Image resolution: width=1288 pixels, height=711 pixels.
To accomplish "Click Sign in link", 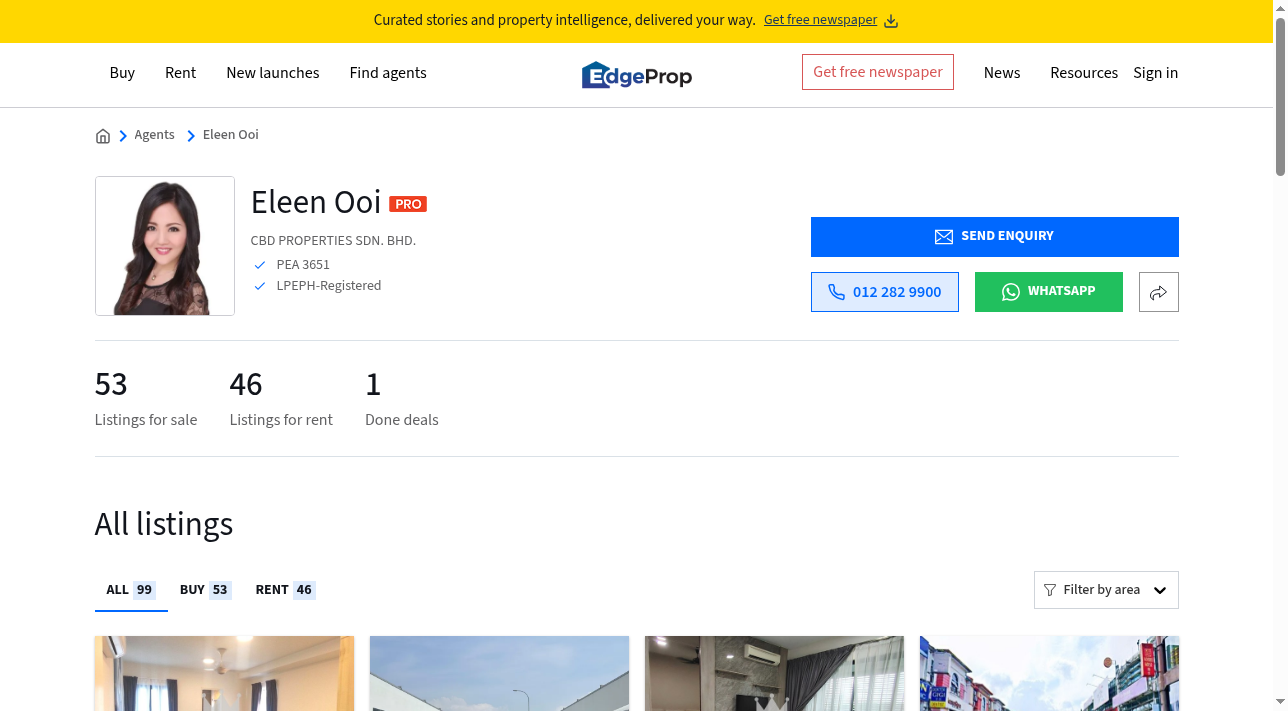I will tap(1156, 73).
